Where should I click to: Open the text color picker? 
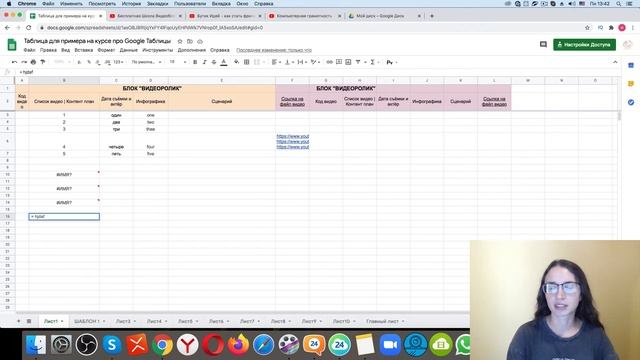click(x=224, y=62)
